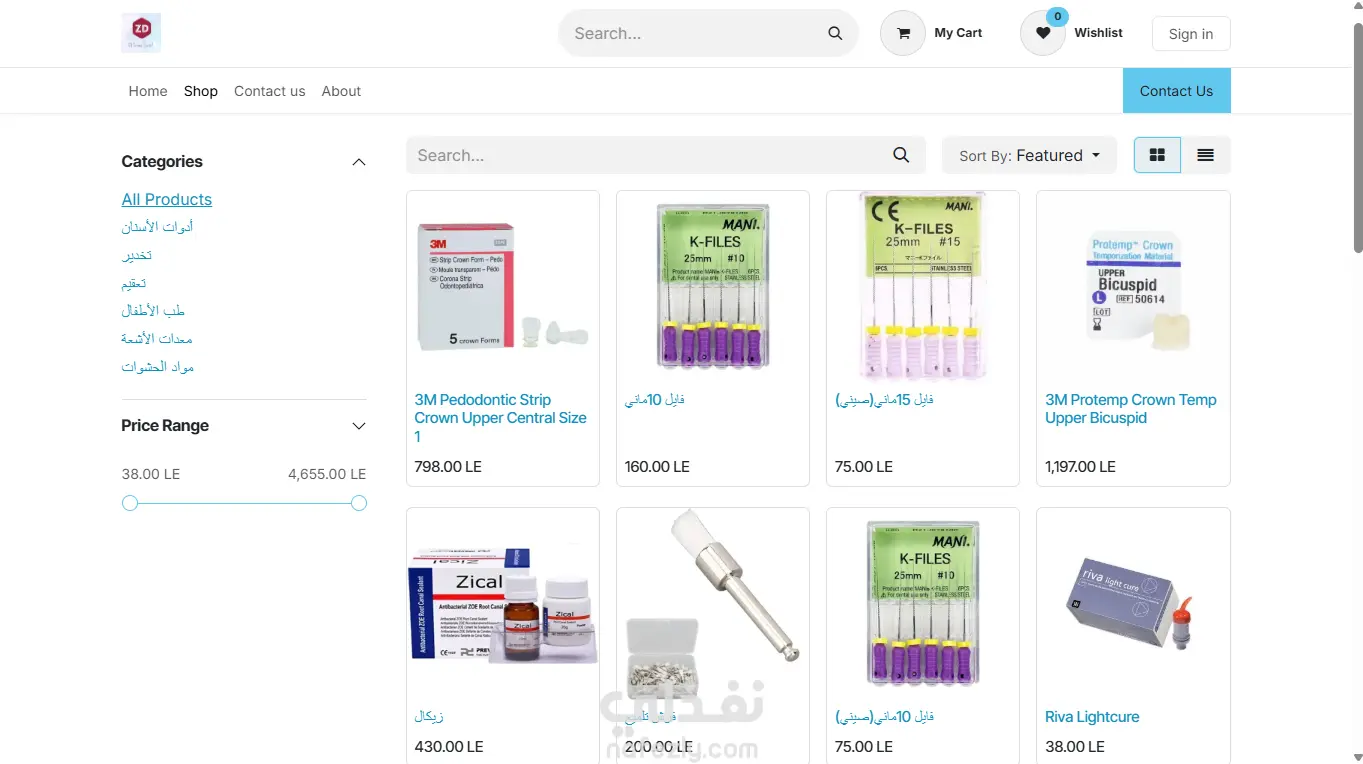Open the 75.00 LE K-Files #10 image
This screenshot has width=1363, height=764.
pos(923,603)
